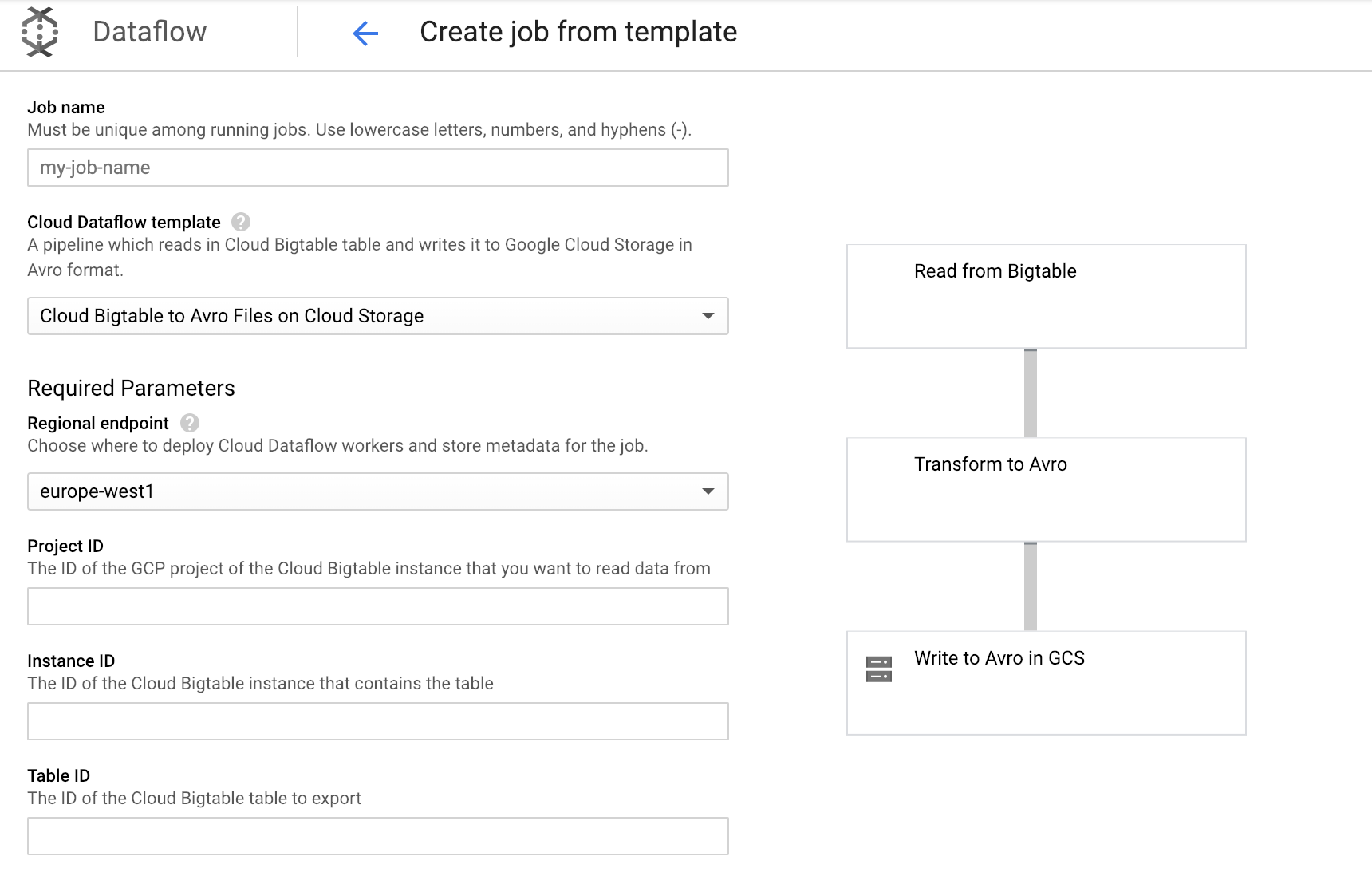Click the template dropdown arrow
1372x876 pixels.
[708, 316]
